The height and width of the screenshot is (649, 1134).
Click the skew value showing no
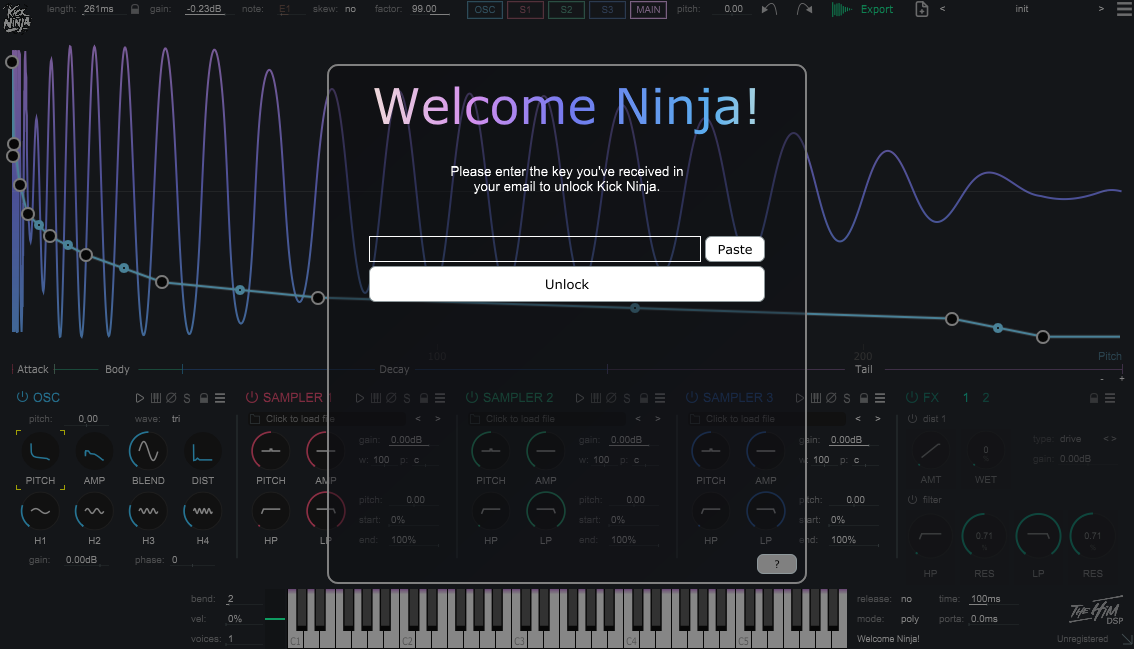click(x=350, y=9)
